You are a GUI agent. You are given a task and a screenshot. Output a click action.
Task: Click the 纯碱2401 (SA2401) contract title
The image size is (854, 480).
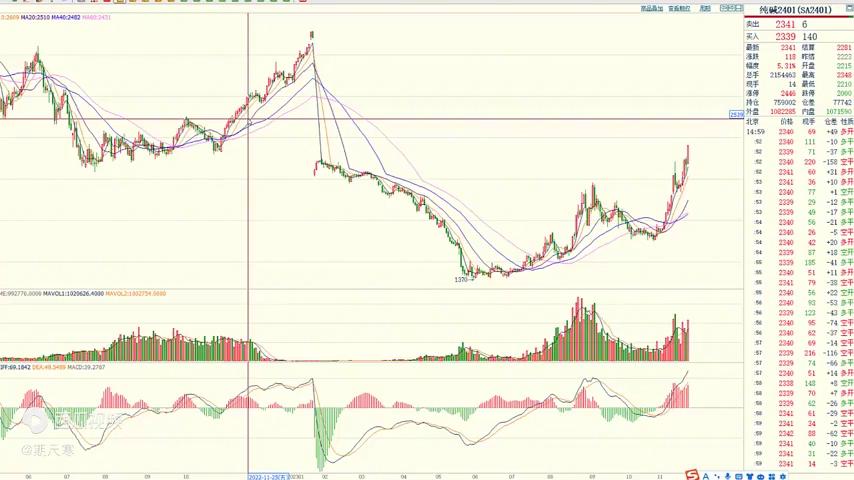coord(795,10)
